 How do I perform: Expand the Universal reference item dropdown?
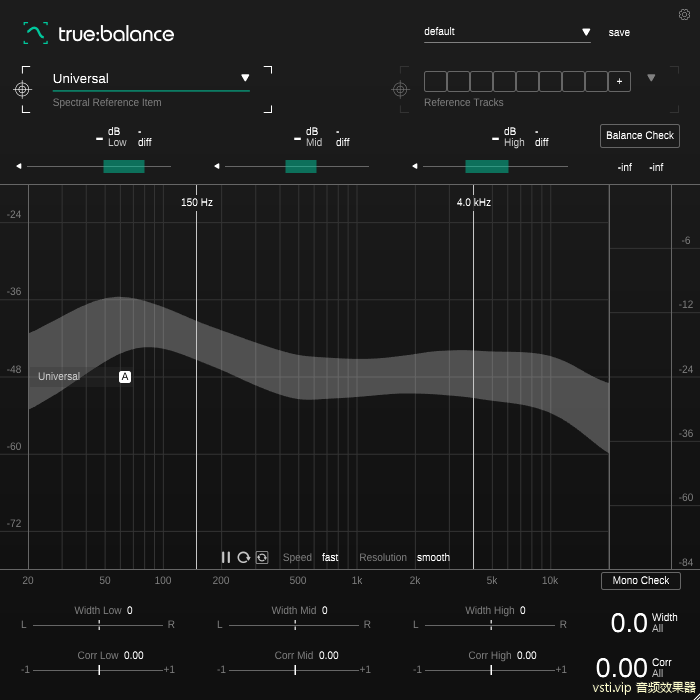point(245,78)
